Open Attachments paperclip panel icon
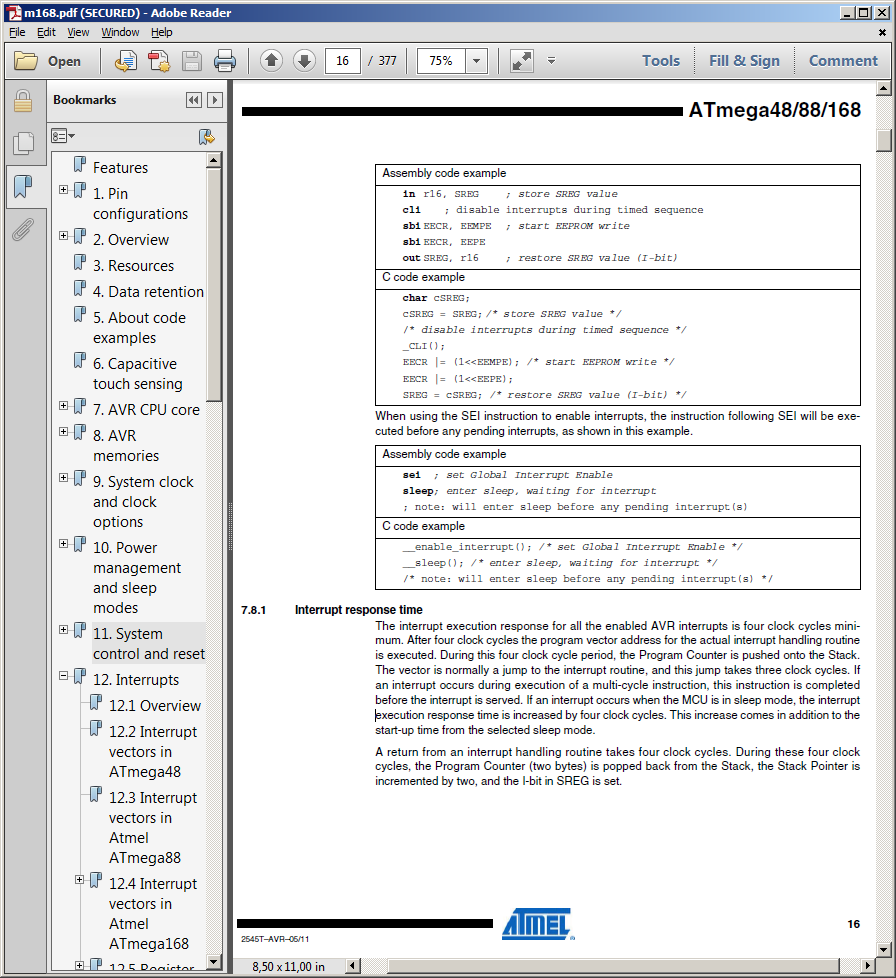 click(x=23, y=229)
